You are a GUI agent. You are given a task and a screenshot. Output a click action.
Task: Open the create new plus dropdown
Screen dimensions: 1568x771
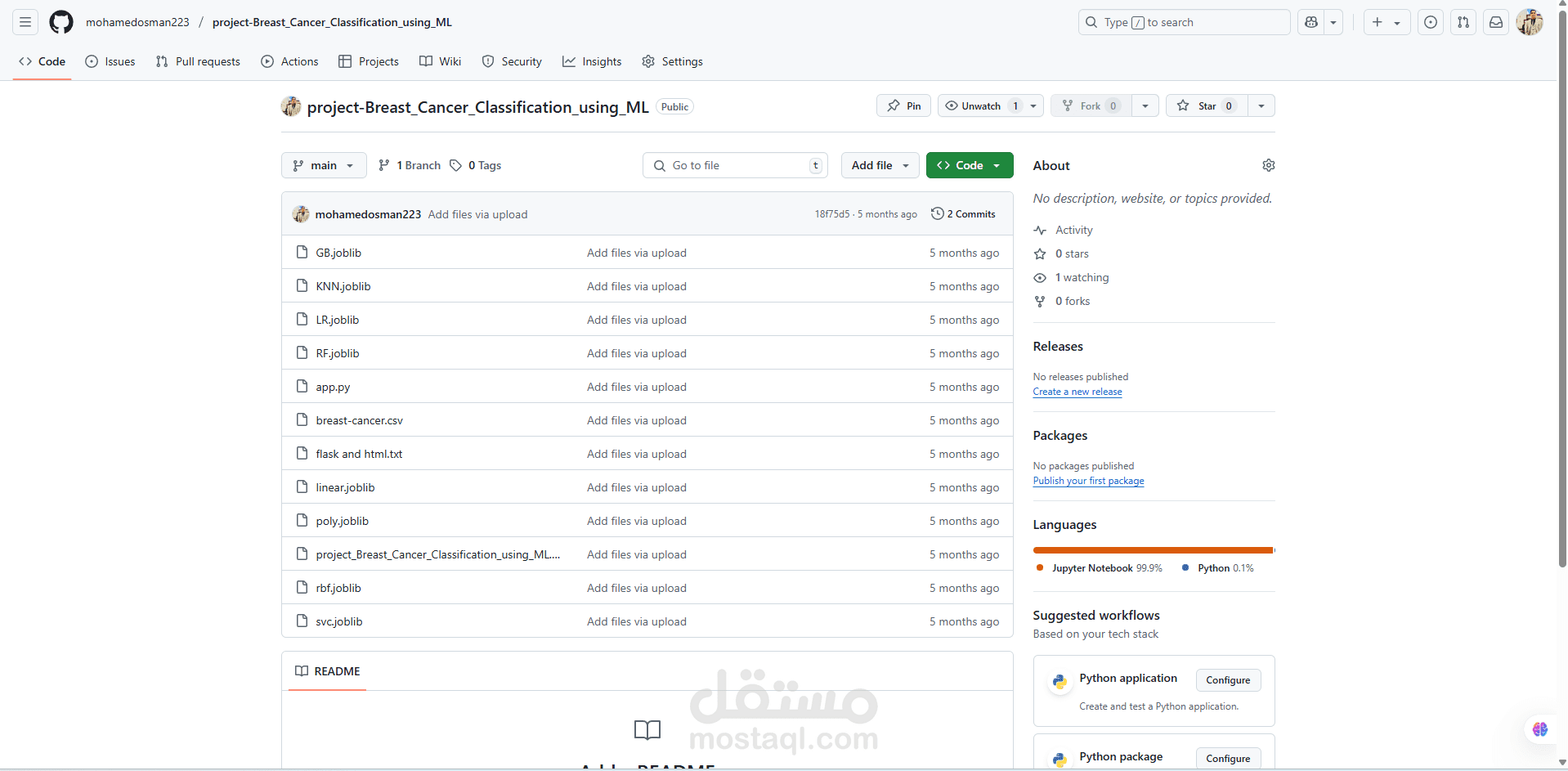click(x=1387, y=22)
